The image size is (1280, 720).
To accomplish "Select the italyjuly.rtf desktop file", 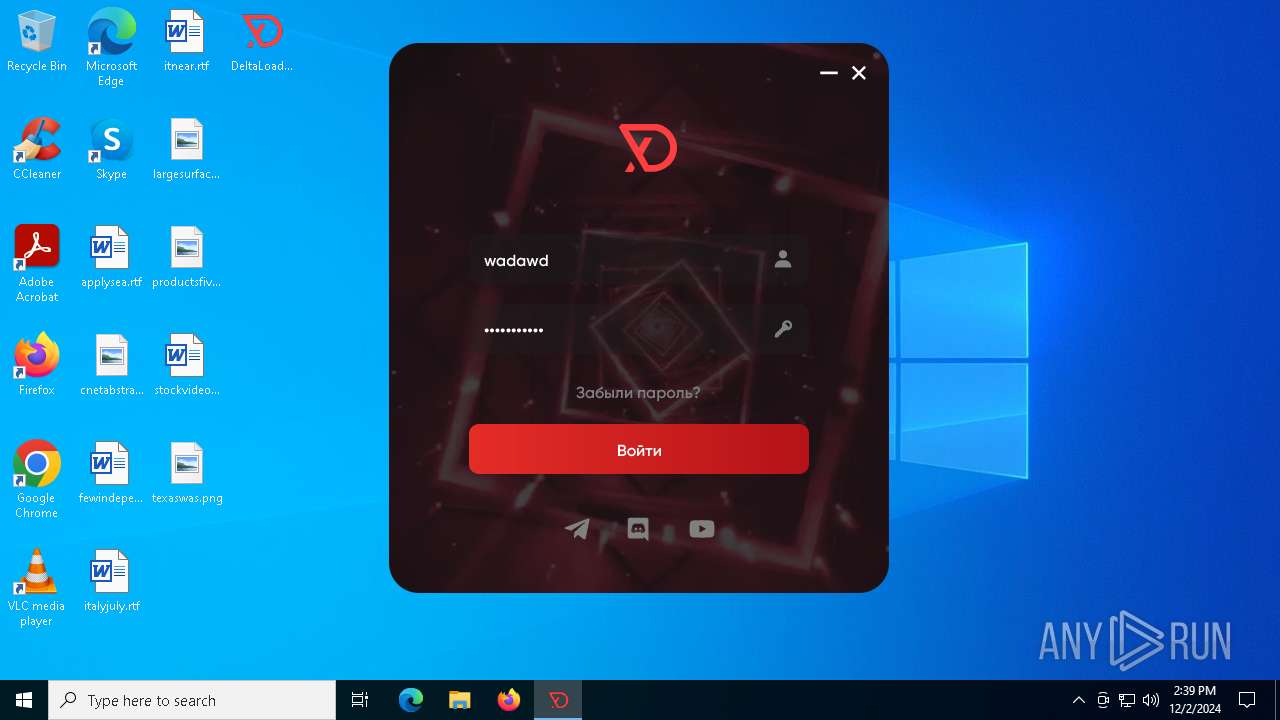I will 111,582.
